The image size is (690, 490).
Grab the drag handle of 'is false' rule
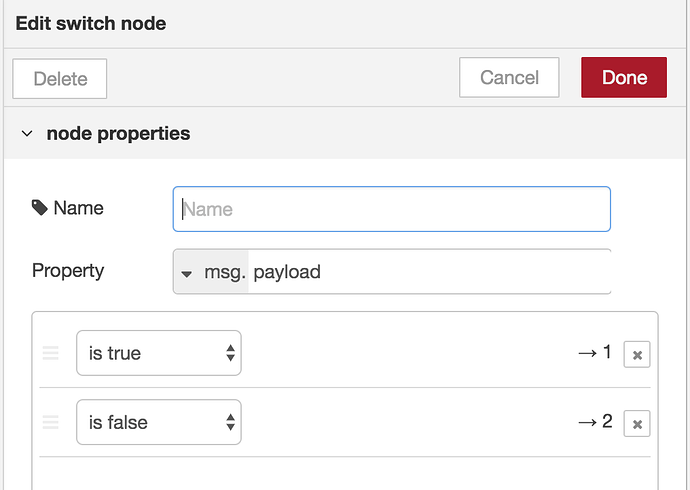(x=51, y=423)
